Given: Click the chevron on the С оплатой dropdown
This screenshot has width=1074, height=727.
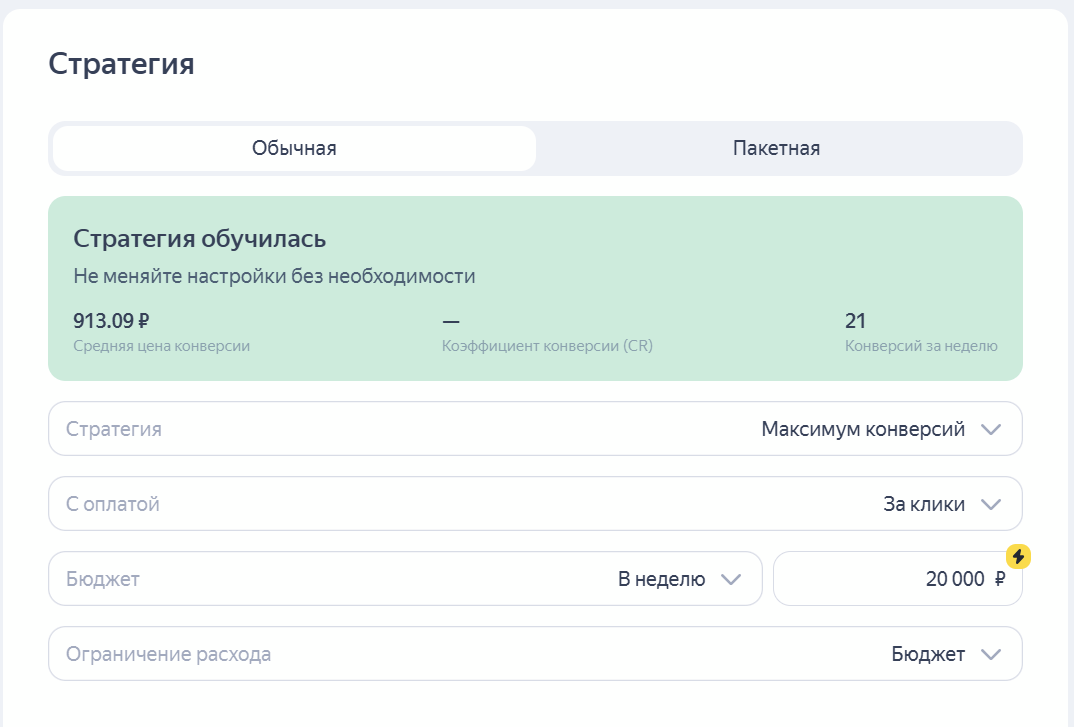Looking at the screenshot, I should pos(991,503).
